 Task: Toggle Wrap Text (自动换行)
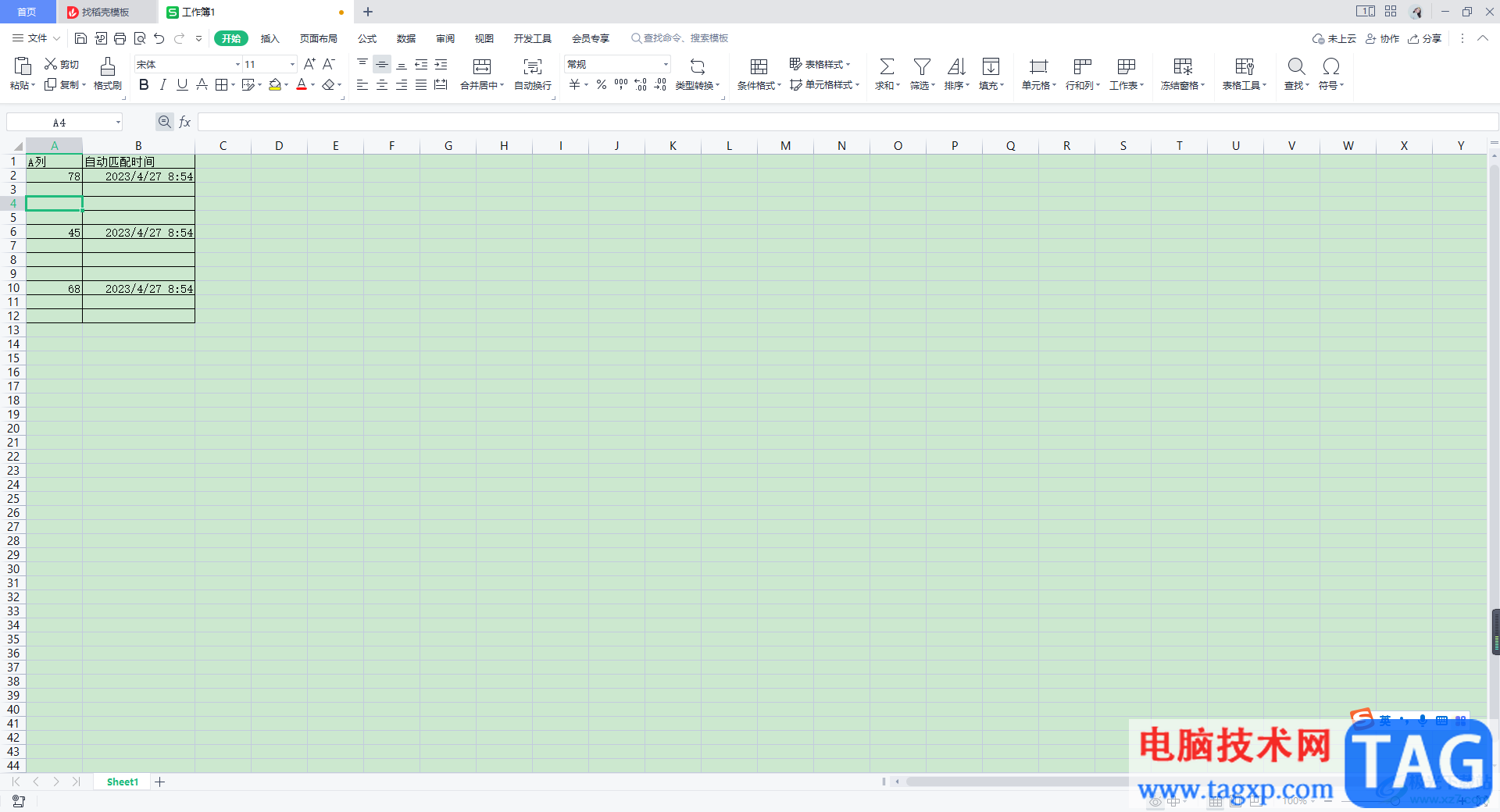pyautogui.click(x=533, y=74)
